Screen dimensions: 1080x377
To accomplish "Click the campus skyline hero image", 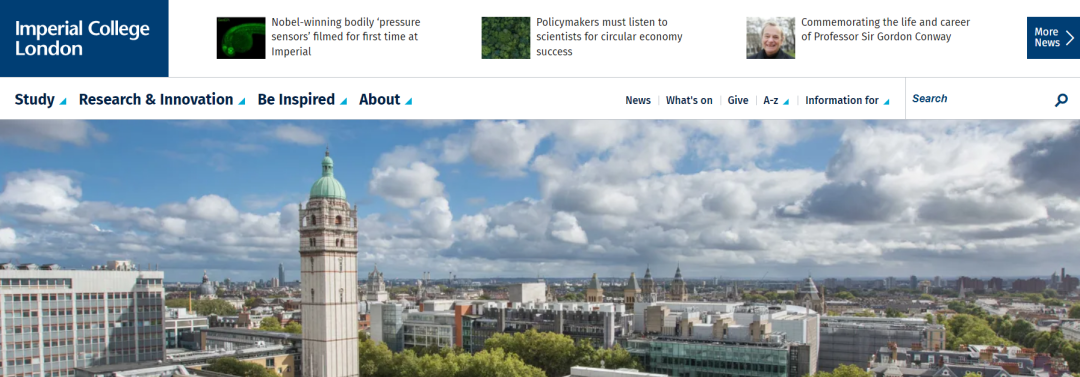I will [x=540, y=248].
